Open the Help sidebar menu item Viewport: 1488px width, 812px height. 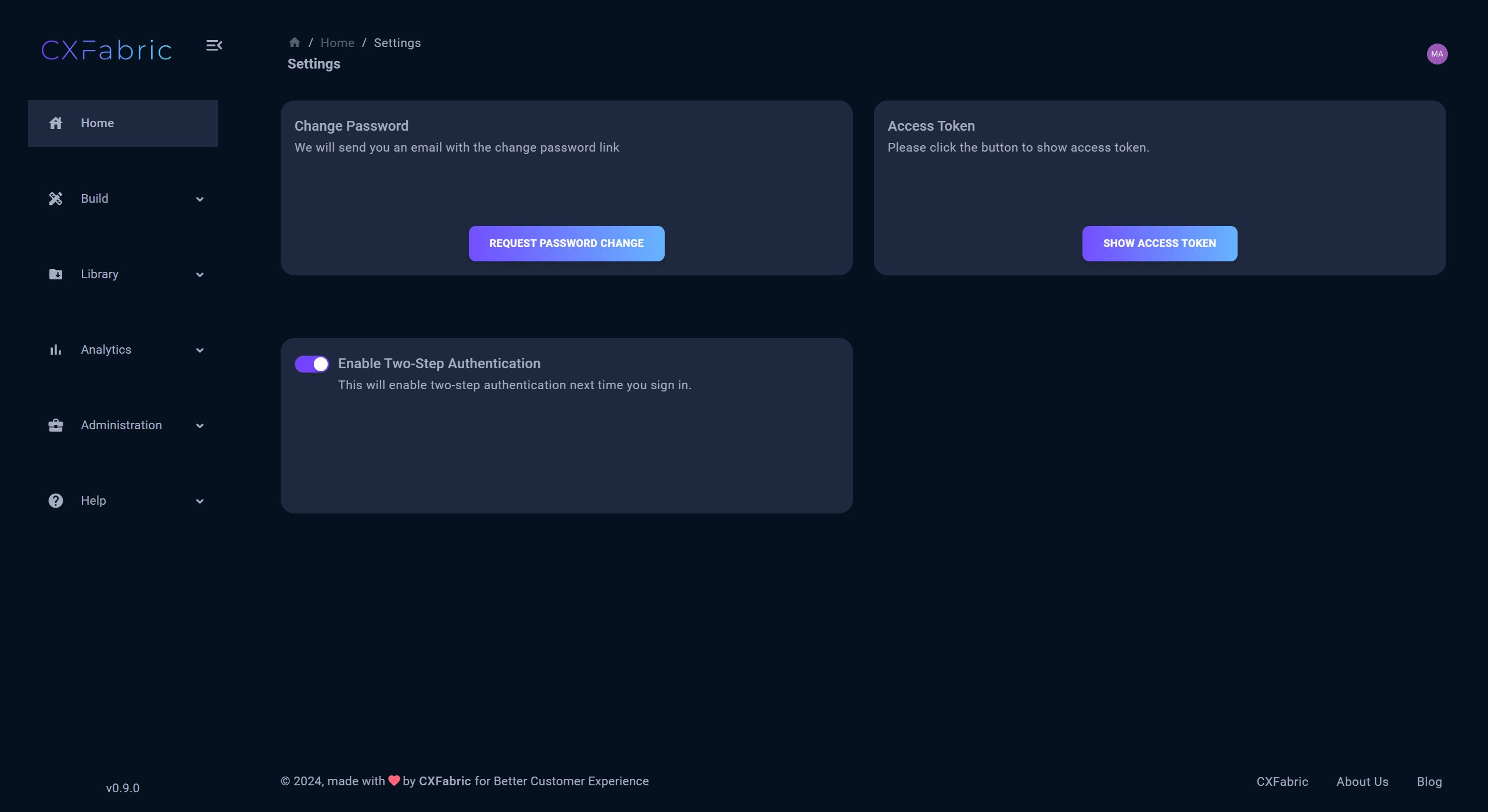click(94, 501)
